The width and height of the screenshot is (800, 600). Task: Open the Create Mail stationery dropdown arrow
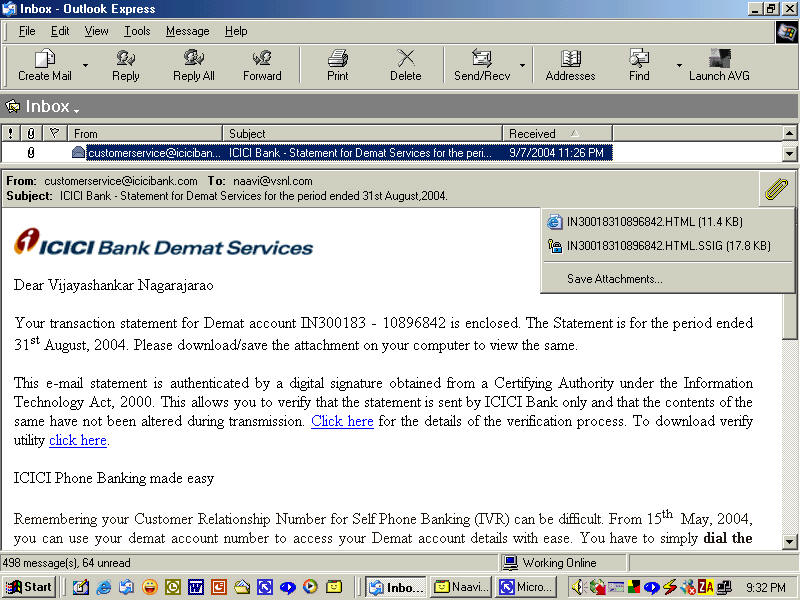coord(85,65)
